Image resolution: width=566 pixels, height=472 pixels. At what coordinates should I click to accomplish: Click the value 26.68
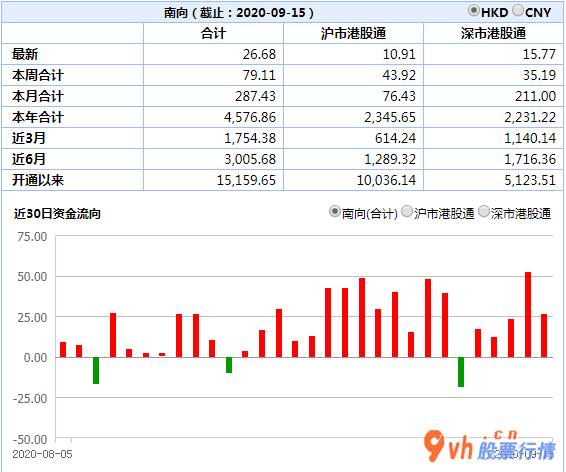click(x=259, y=54)
